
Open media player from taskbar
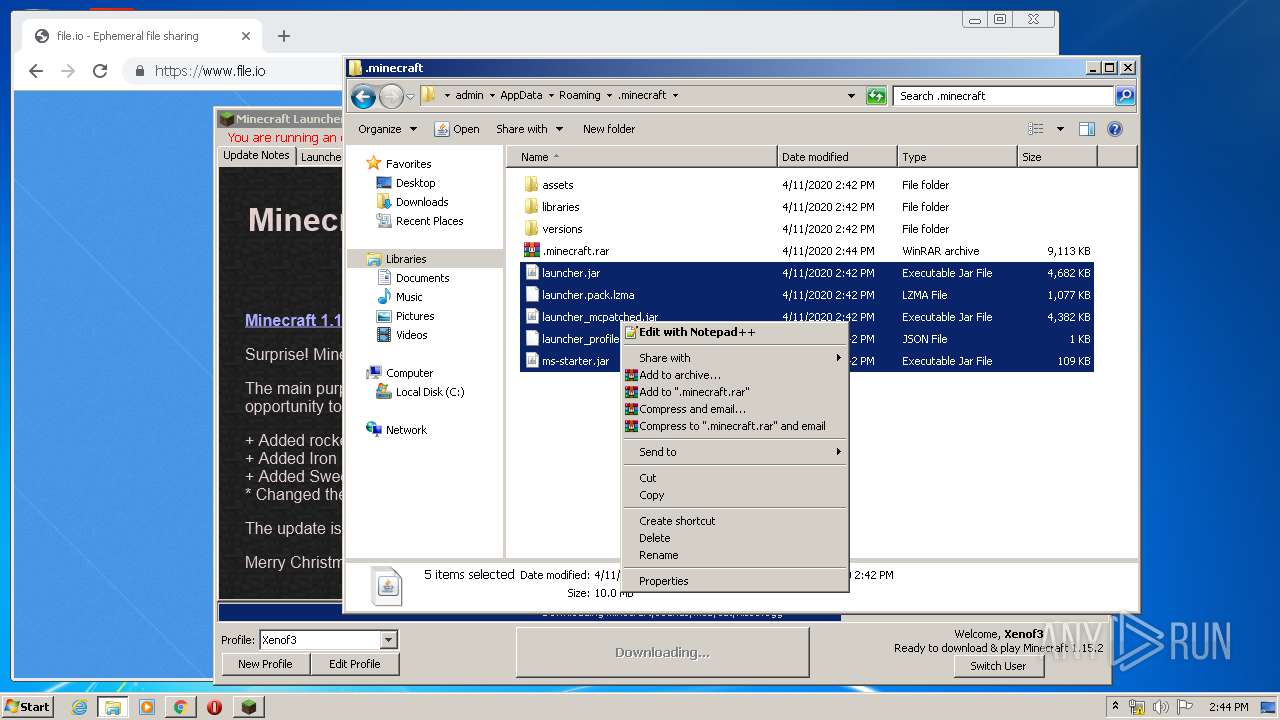147,707
